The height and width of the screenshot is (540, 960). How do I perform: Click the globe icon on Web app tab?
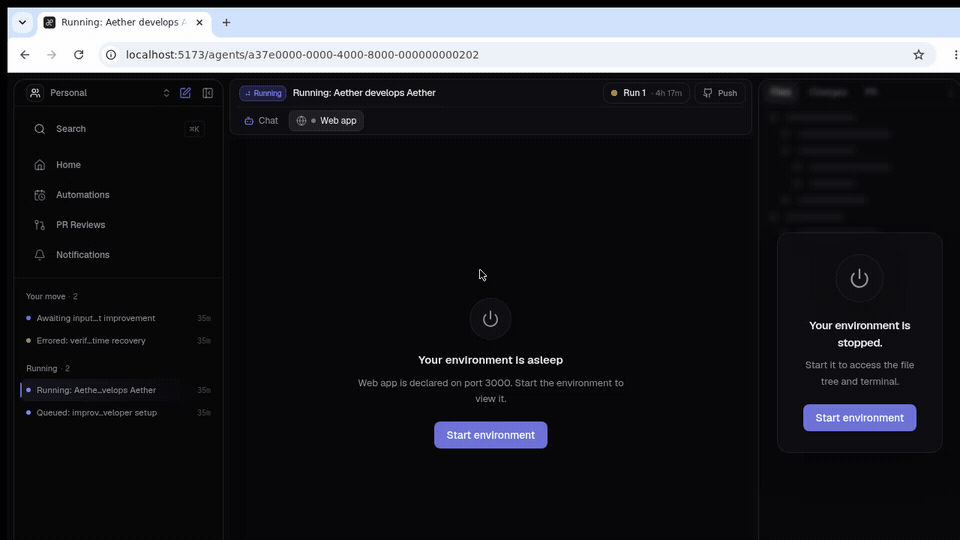(301, 121)
